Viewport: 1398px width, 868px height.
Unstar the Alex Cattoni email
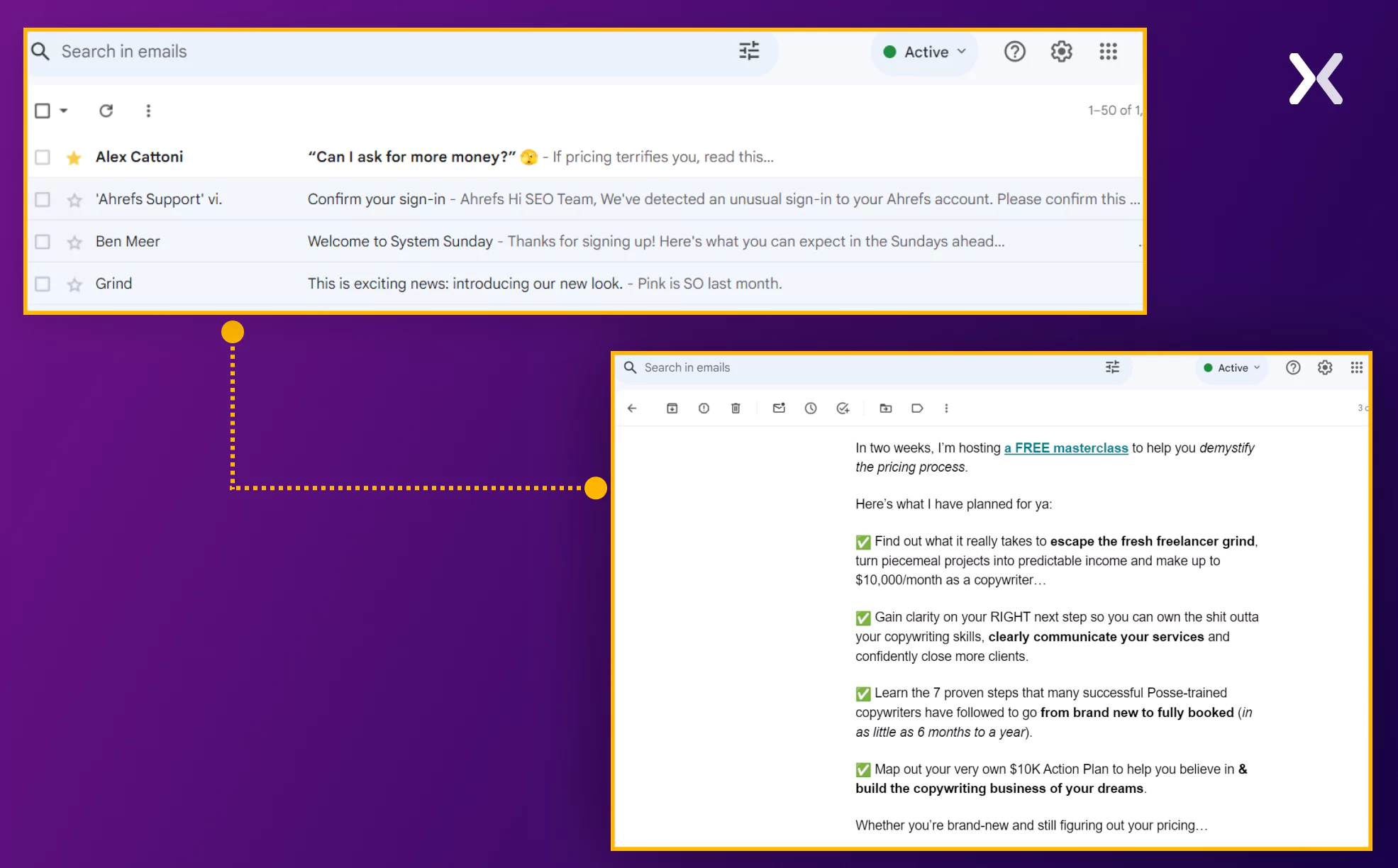(74, 157)
